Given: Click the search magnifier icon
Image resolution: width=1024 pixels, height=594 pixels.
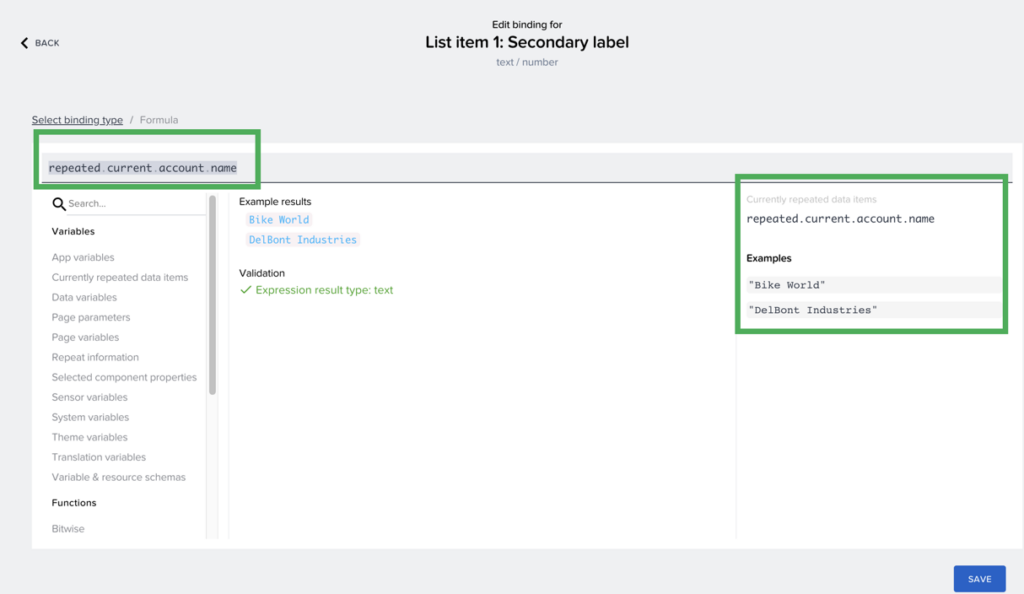Looking at the screenshot, I should 59,204.
